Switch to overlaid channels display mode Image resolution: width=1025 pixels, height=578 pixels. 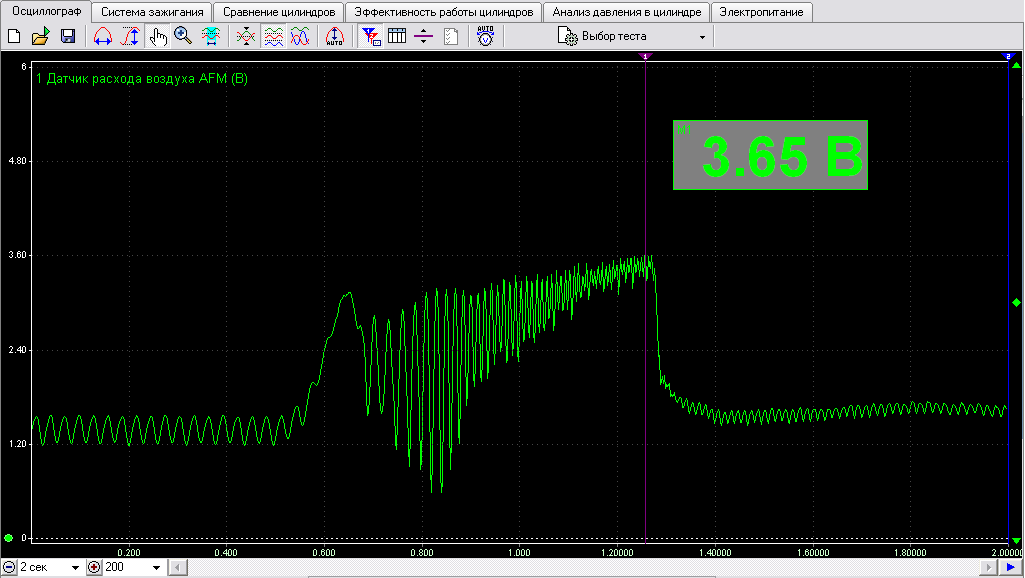300,37
